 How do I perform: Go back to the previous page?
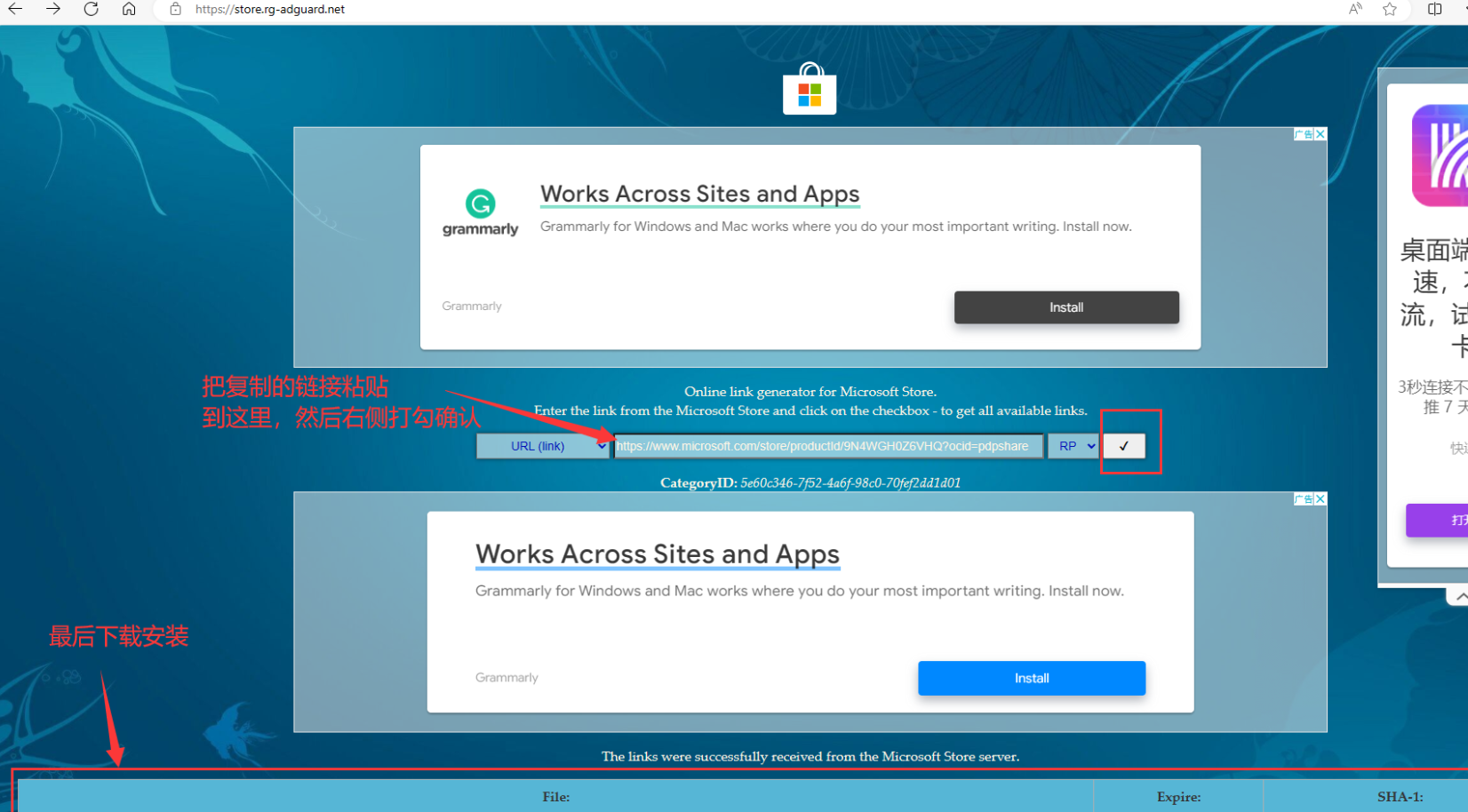click(x=18, y=10)
